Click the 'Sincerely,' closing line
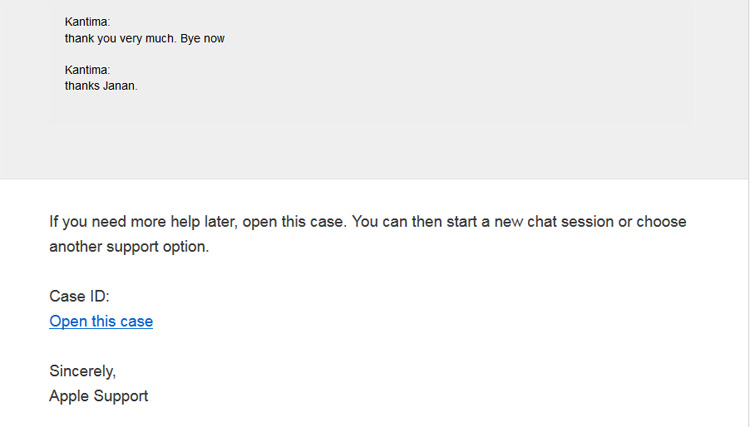Viewport: 750px width, 427px height. click(82, 371)
